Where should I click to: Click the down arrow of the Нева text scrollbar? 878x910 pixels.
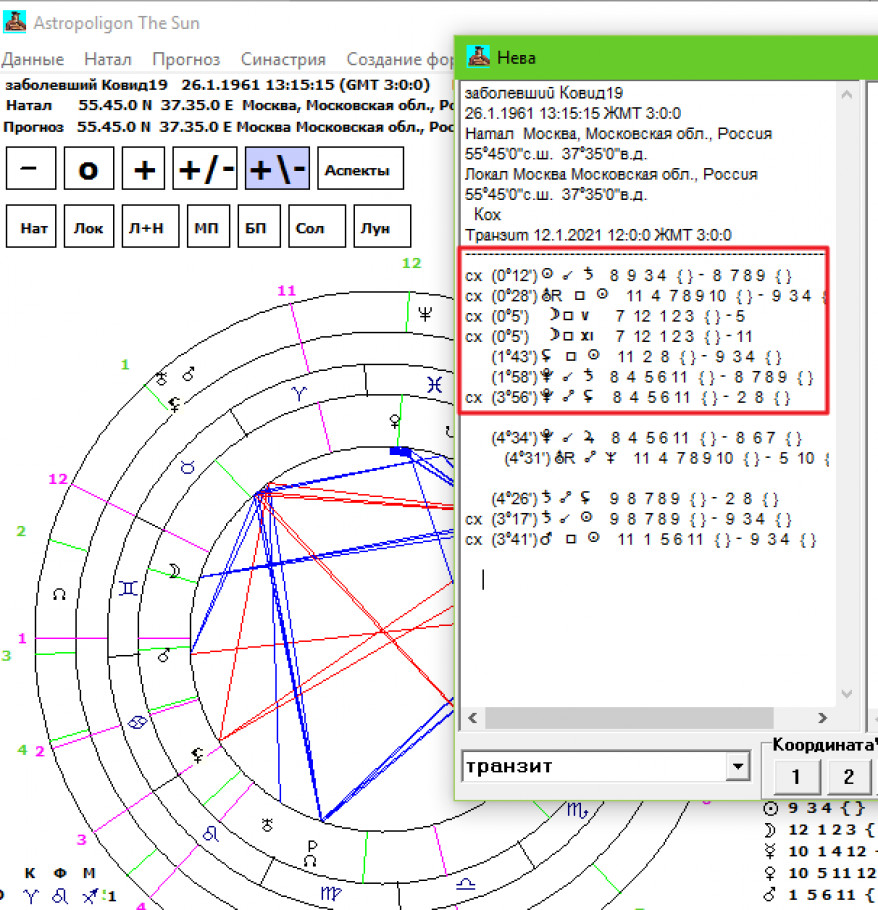pyautogui.click(x=847, y=694)
